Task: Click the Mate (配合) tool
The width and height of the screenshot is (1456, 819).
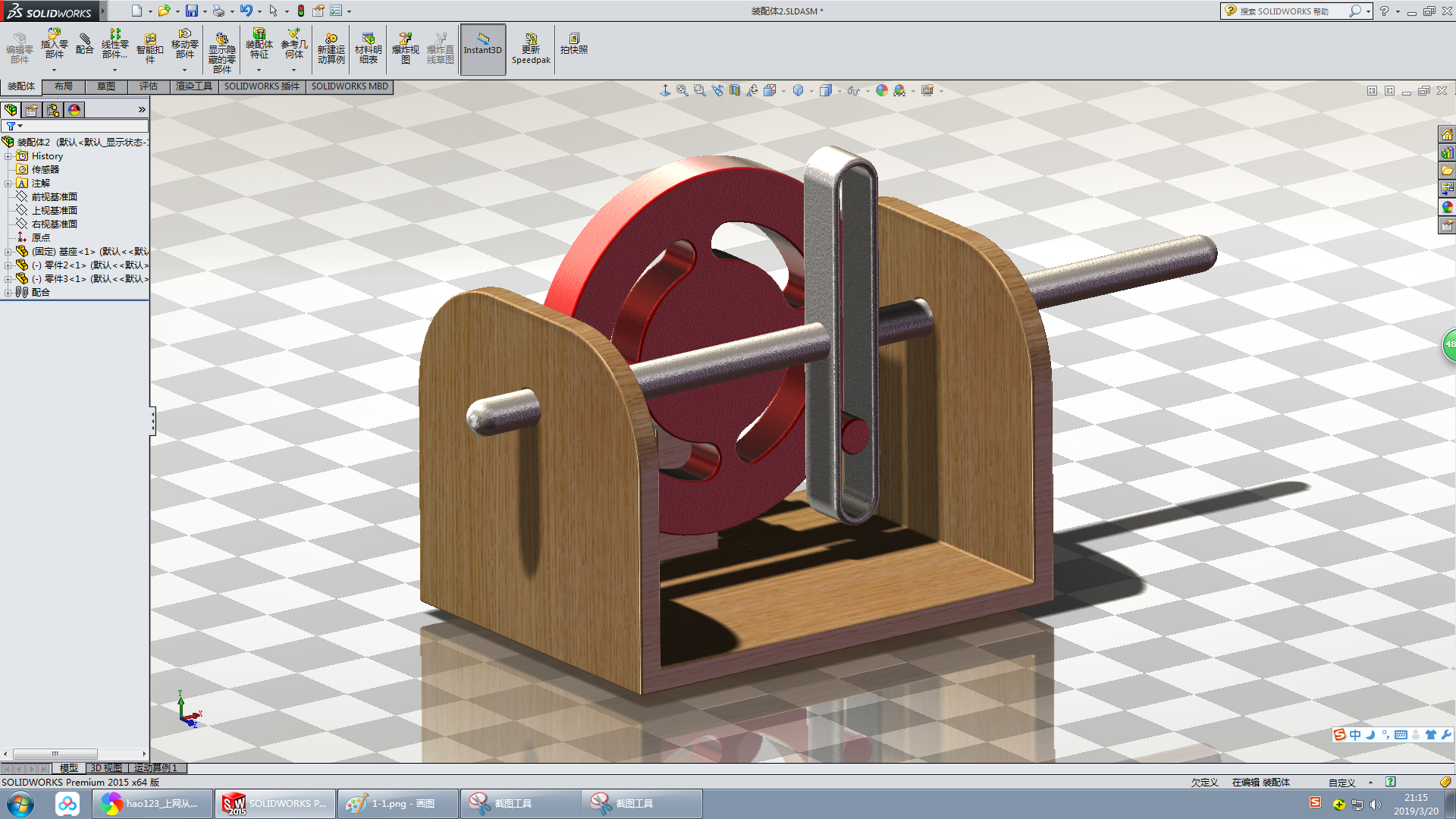Action: 84,44
